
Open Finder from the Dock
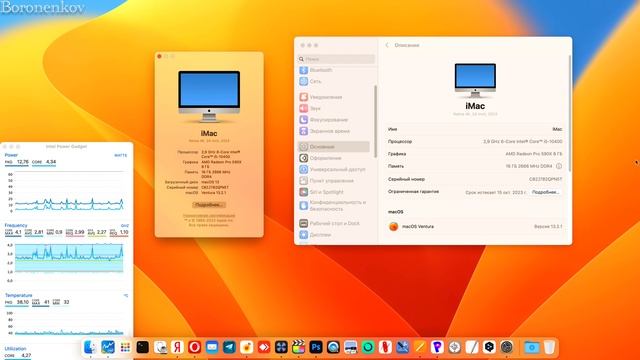[x=90, y=347]
